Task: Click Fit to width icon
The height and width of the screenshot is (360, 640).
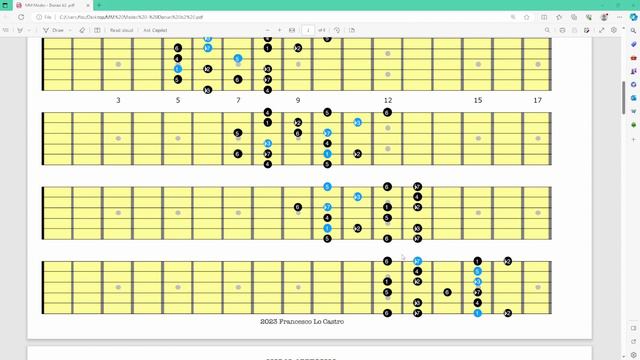Action: point(292,30)
